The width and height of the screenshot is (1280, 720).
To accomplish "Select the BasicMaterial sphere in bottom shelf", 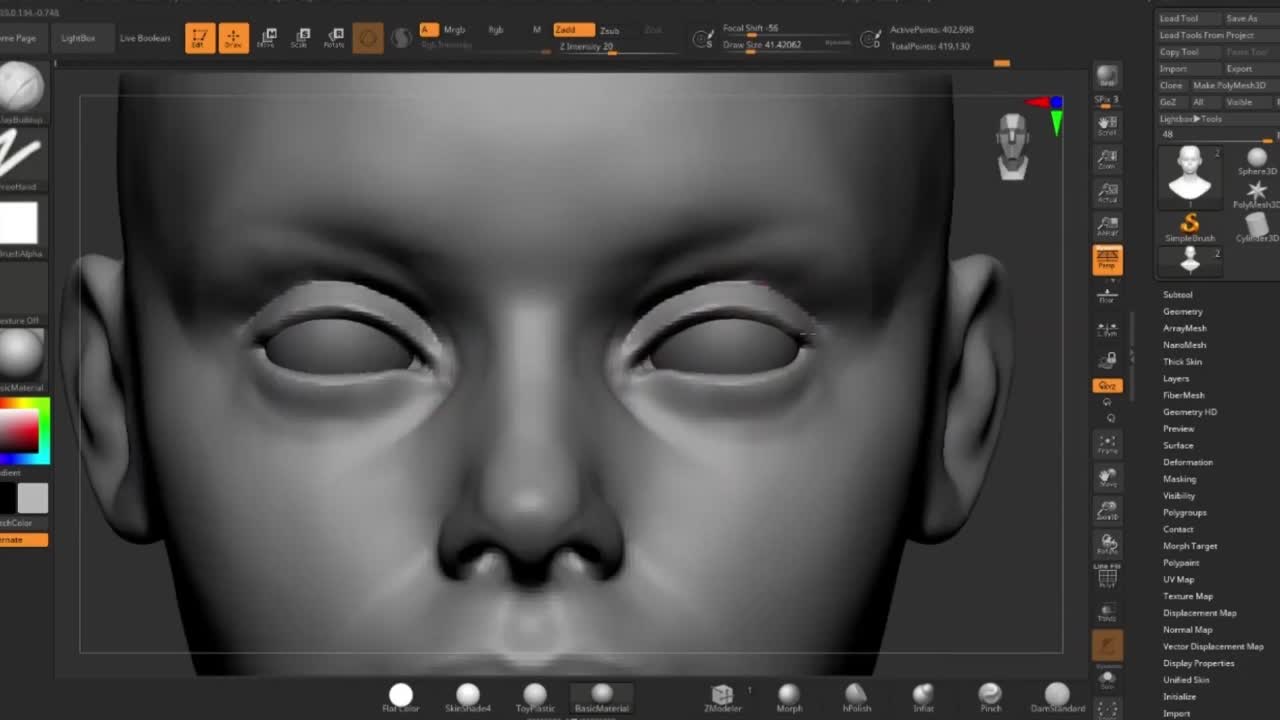I will [x=602, y=696].
